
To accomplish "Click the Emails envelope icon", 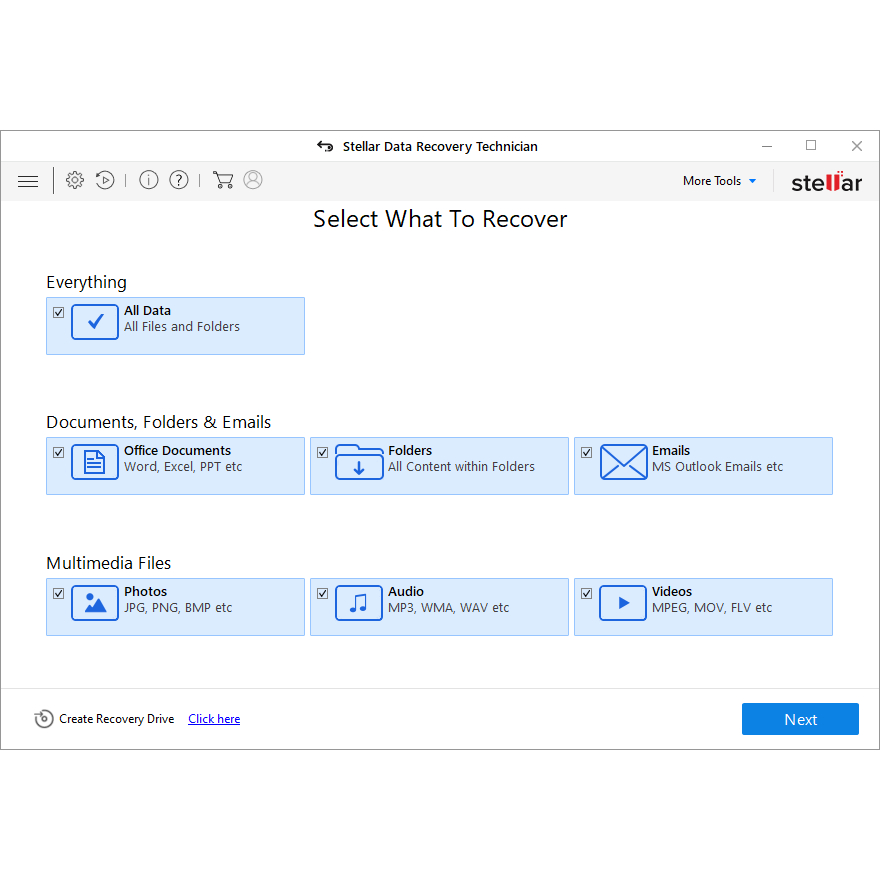I will tap(624, 462).
